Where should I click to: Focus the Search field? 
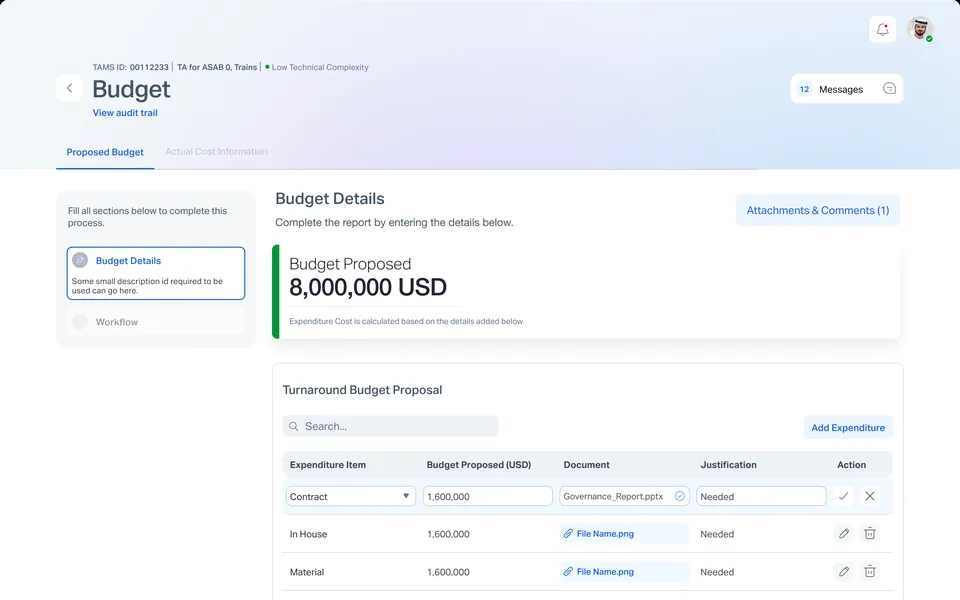390,426
